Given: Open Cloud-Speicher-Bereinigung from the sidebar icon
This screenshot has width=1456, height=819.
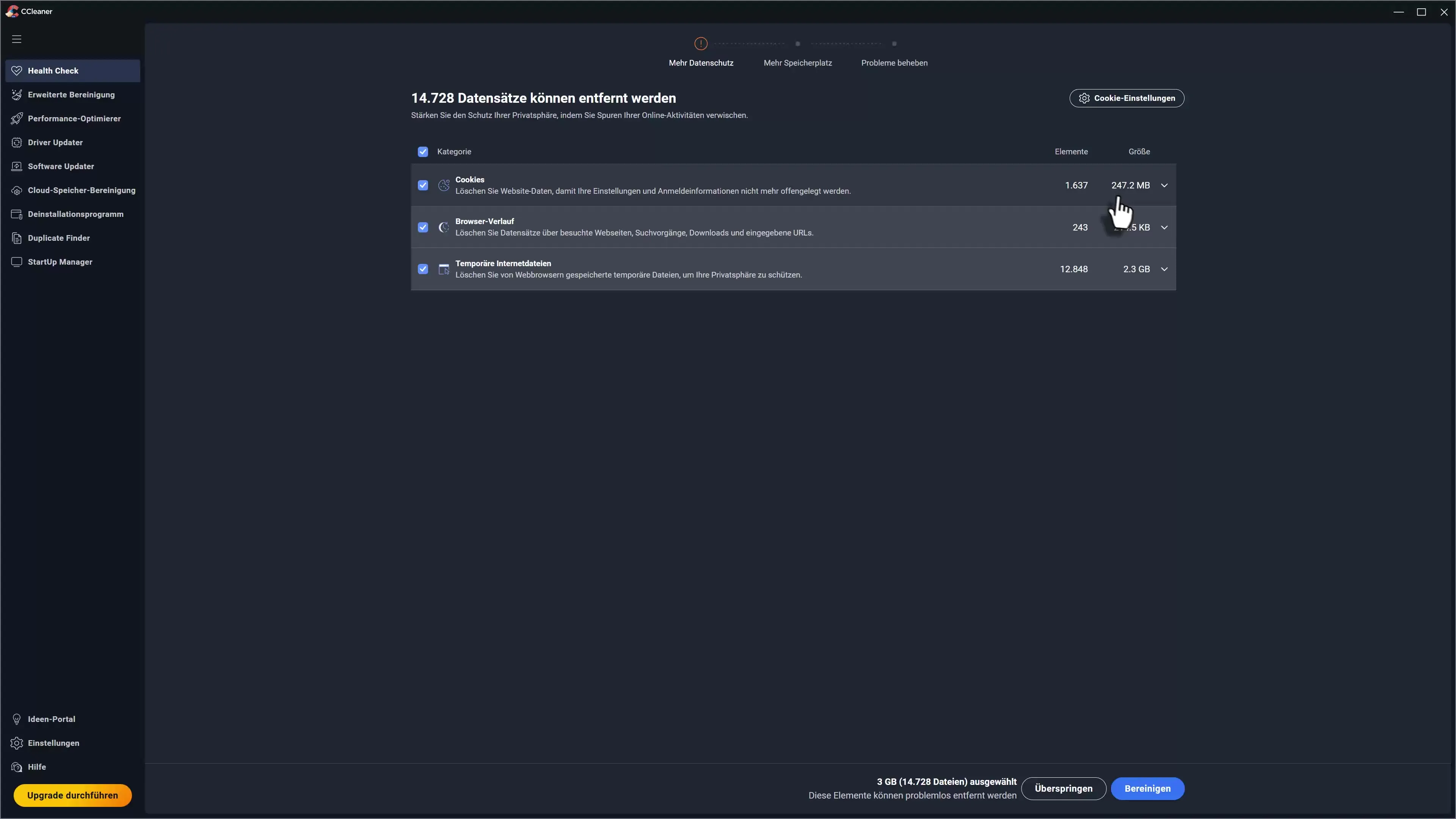Looking at the screenshot, I should point(17,190).
